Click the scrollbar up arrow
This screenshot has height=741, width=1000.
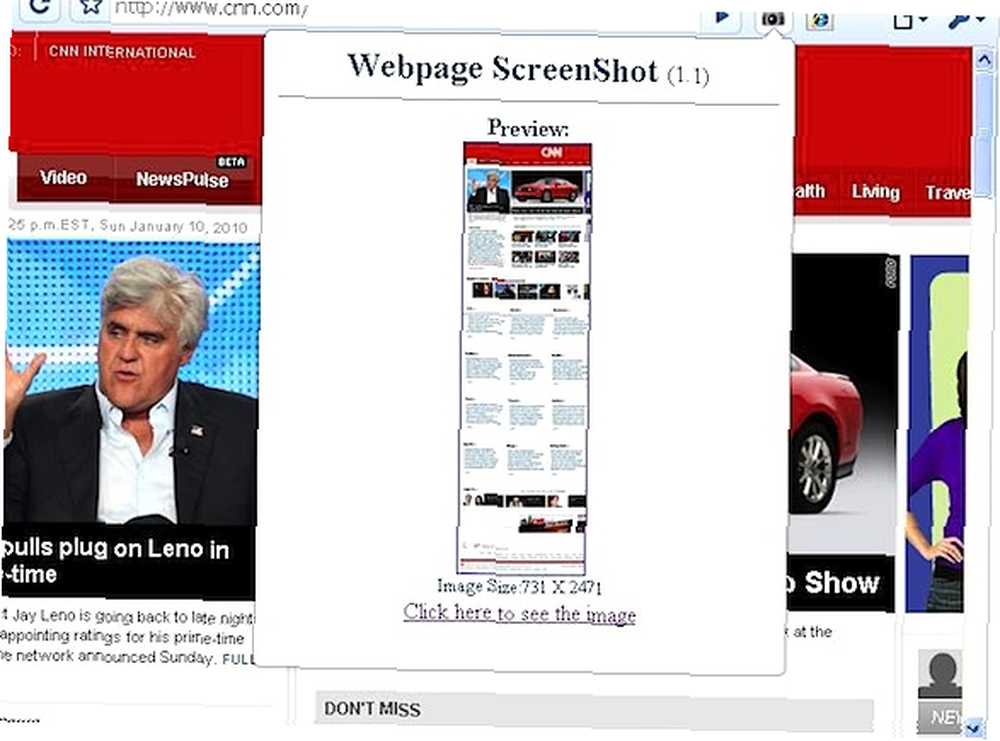point(983,60)
